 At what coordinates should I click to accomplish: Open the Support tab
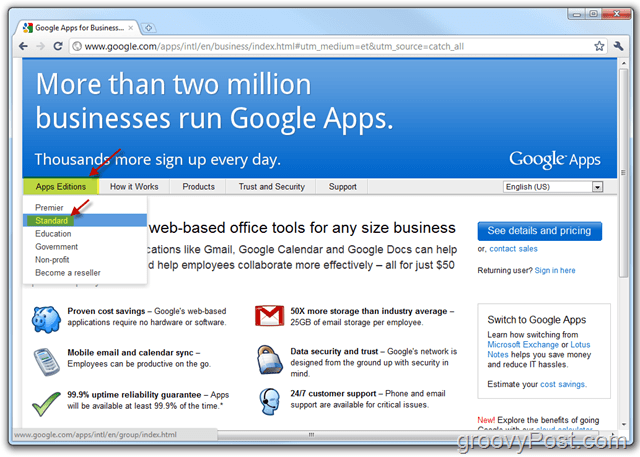(342, 186)
